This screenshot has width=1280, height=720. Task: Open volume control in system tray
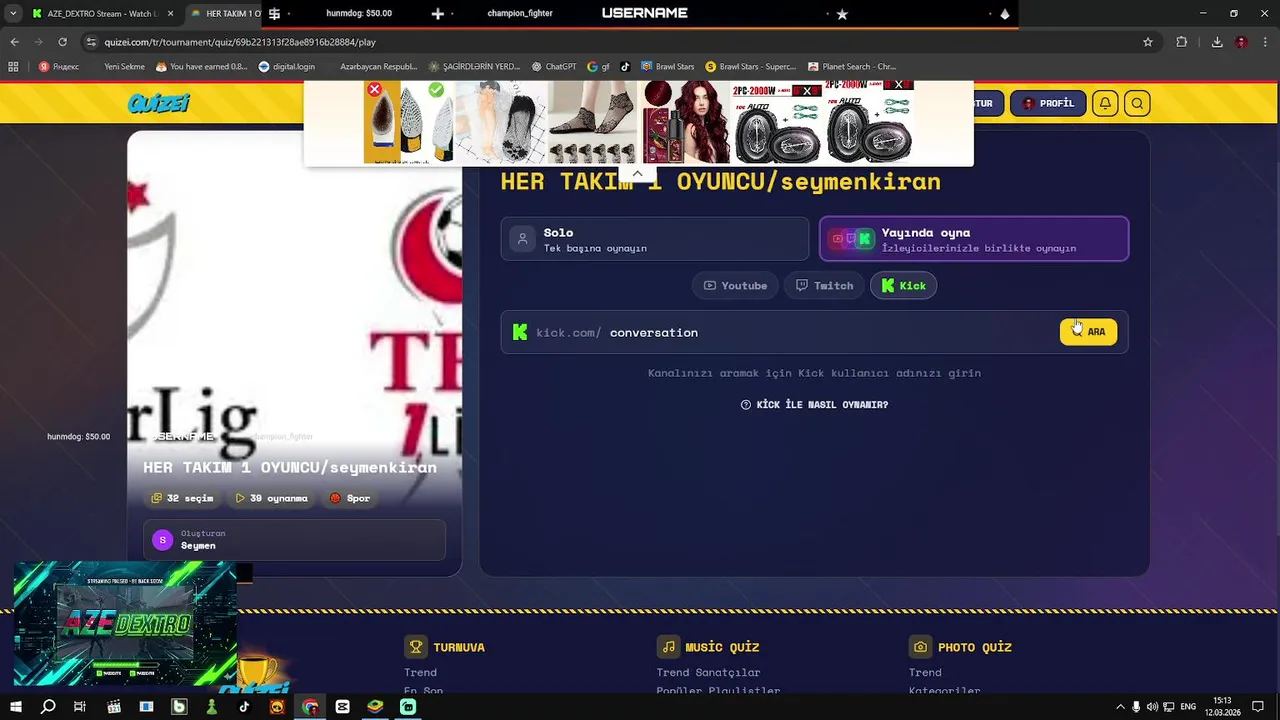click(x=1152, y=707)
